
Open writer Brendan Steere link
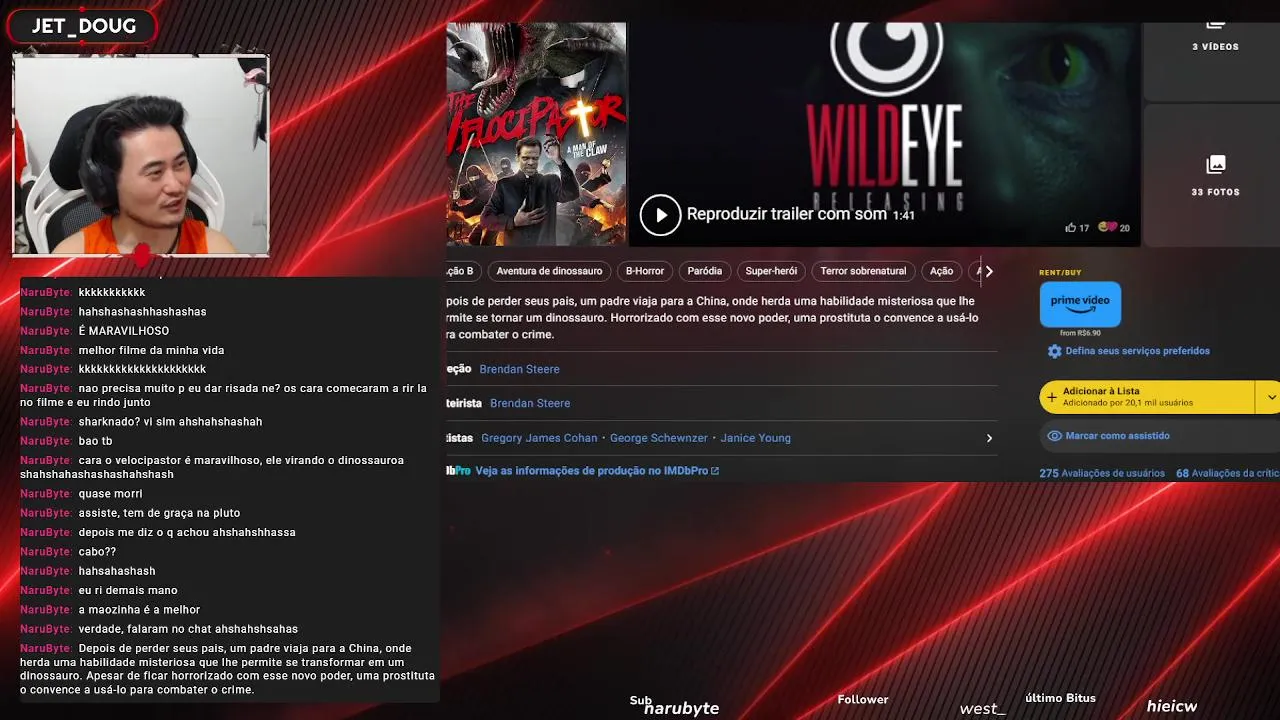[x=530, y=403]
